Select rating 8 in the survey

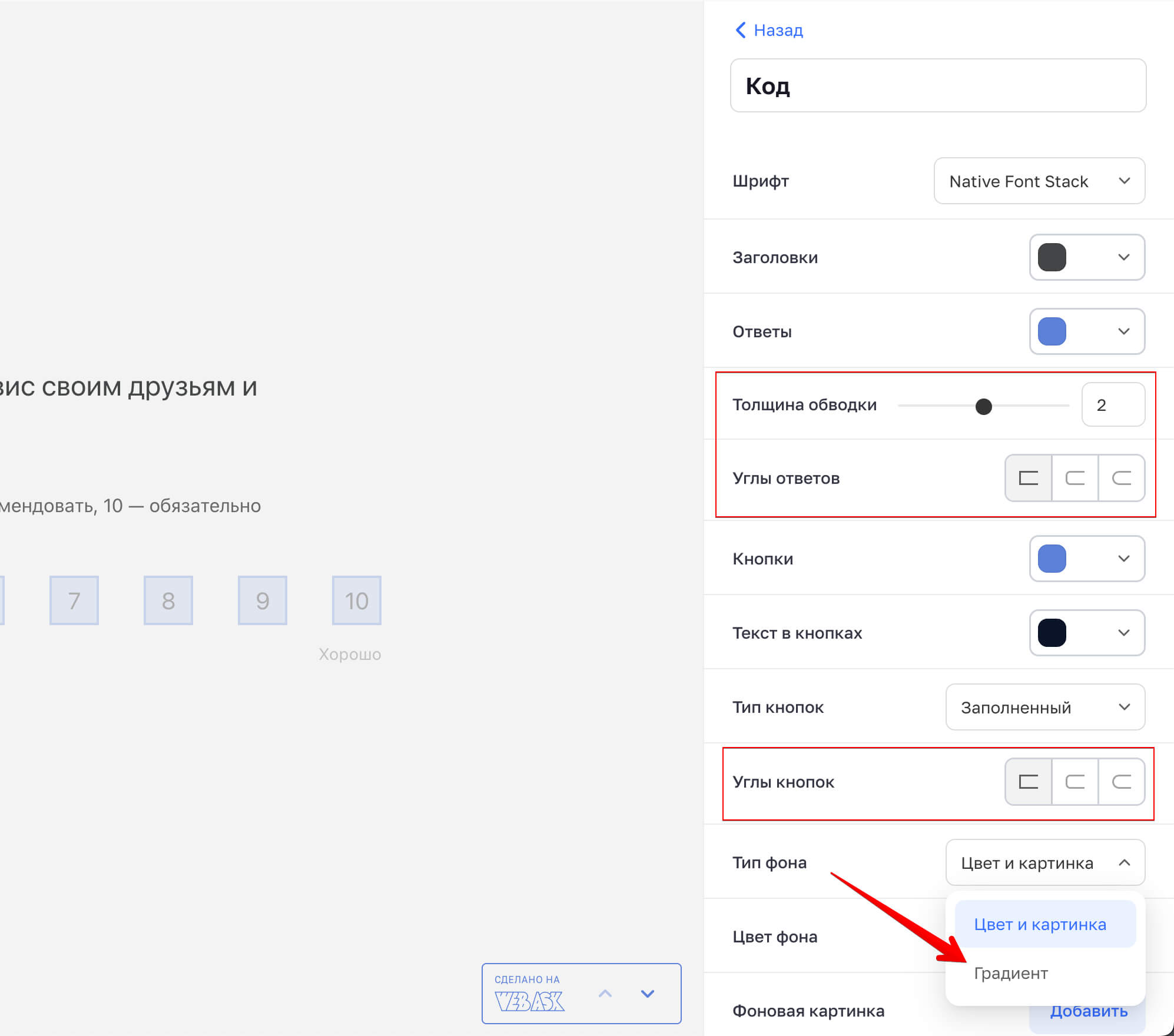coord(168,600)
